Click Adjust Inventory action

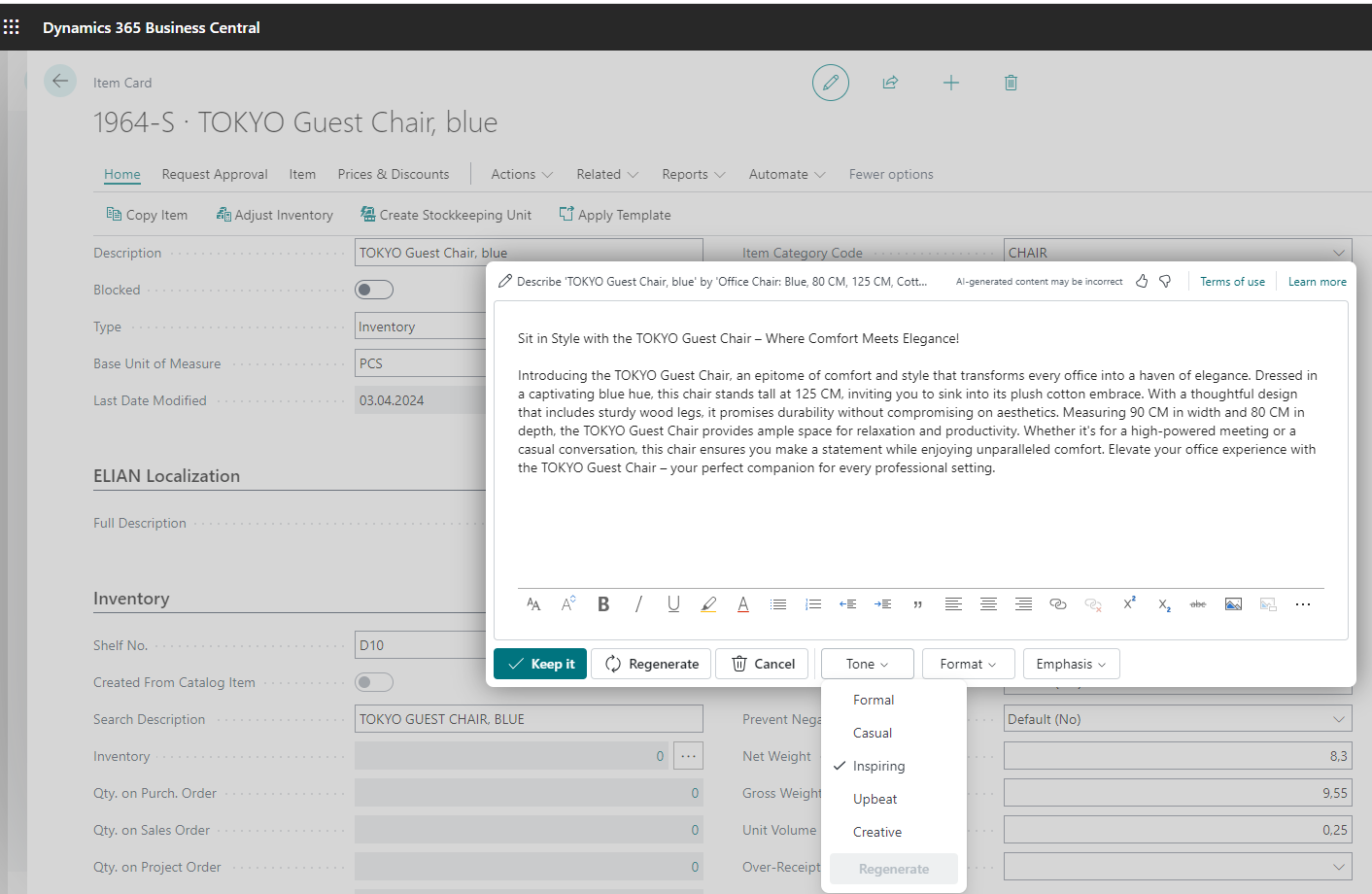(x=275, y=215)
